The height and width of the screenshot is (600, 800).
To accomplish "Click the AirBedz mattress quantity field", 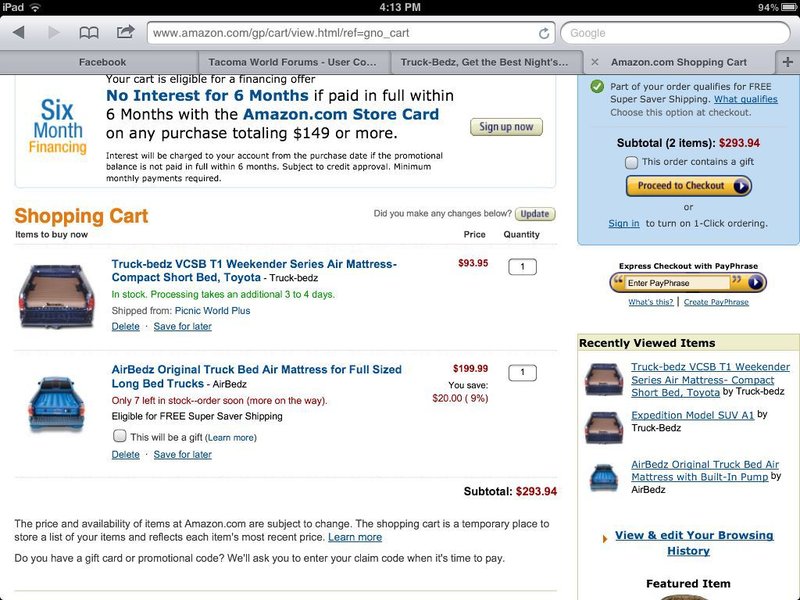I will click(x=522, y=372).
